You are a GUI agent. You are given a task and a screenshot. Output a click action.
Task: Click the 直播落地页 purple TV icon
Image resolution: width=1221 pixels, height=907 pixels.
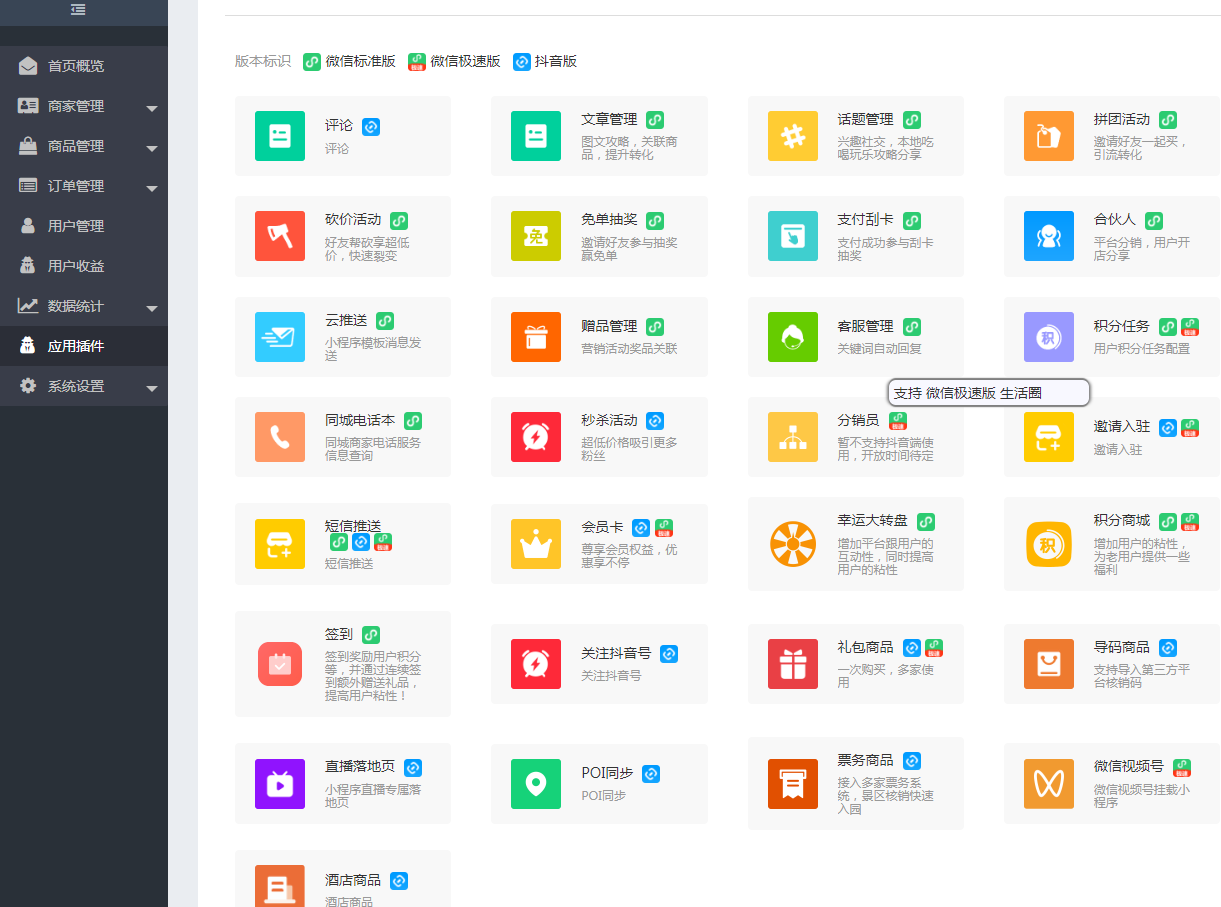pos(280,784)
